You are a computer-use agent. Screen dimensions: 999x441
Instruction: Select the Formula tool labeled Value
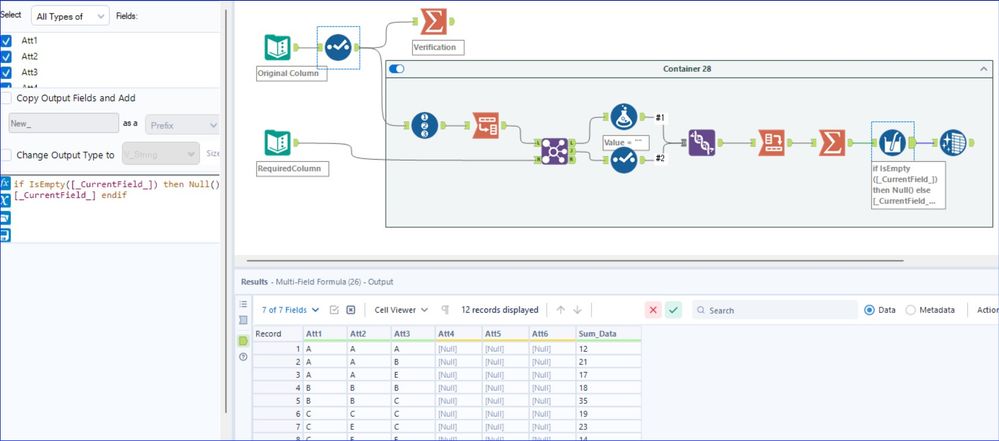click(x=624, y=117)
